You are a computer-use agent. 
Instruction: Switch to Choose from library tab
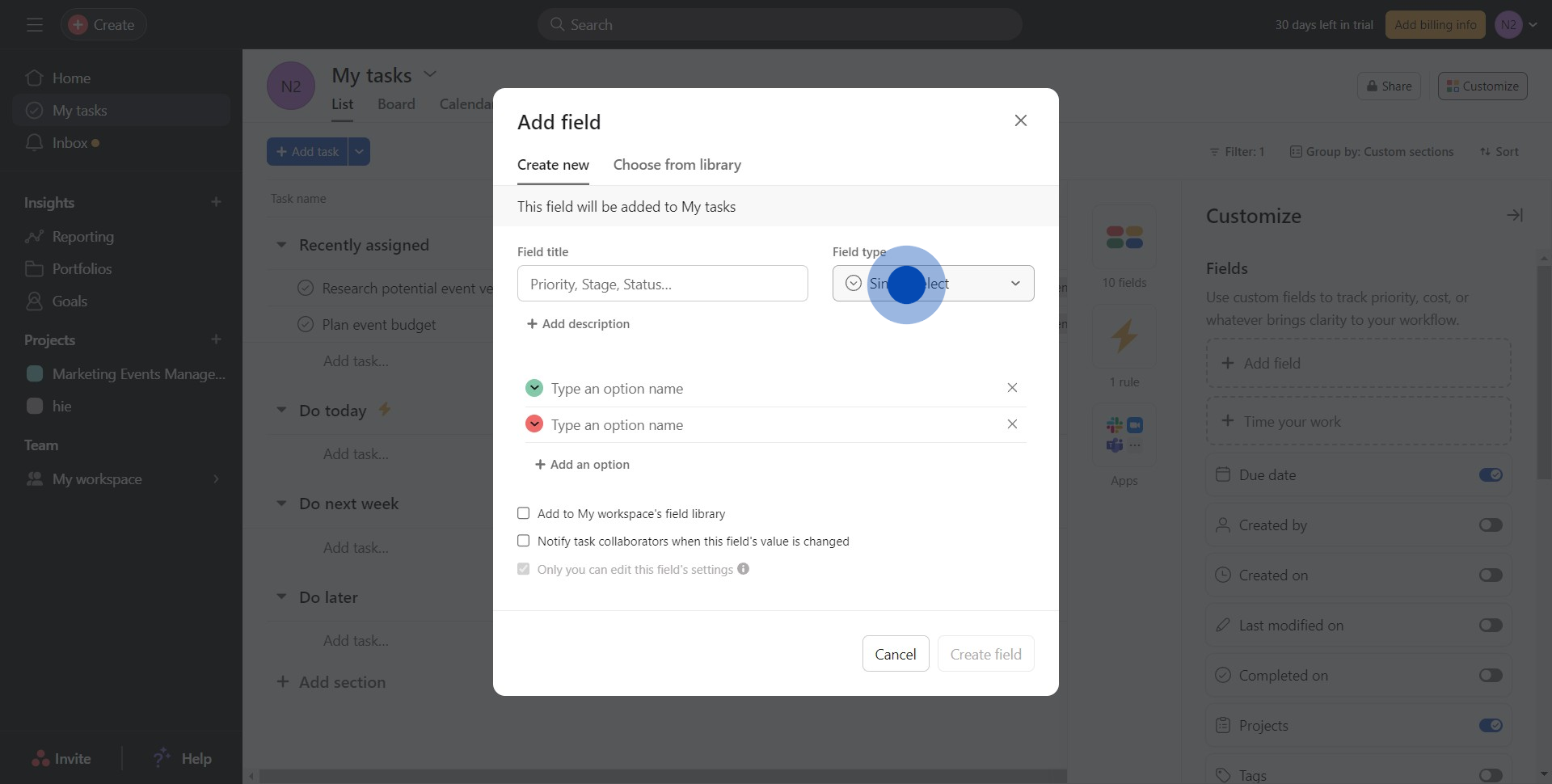(x=677, y=165)
